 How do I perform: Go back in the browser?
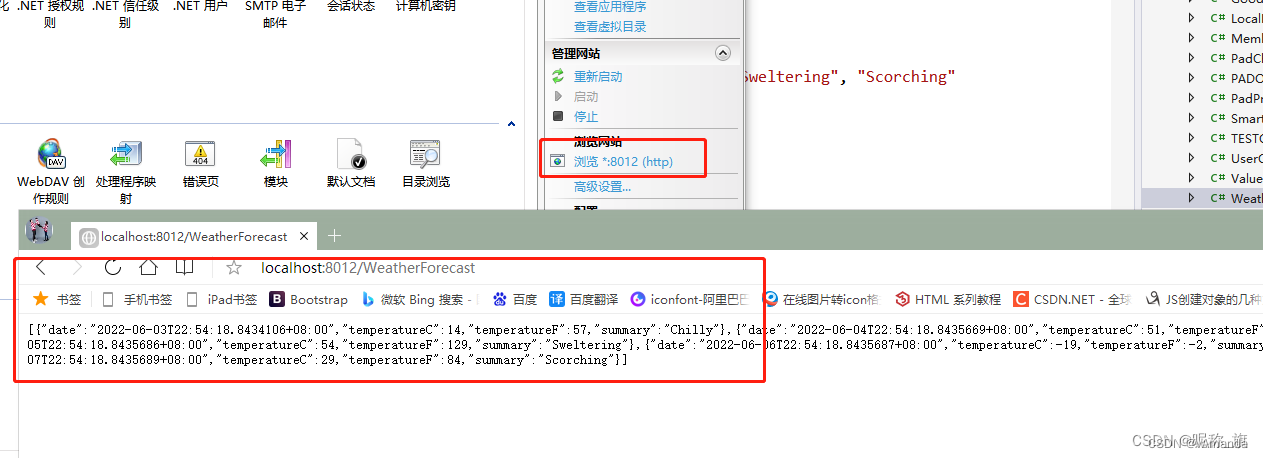[41, 268]
